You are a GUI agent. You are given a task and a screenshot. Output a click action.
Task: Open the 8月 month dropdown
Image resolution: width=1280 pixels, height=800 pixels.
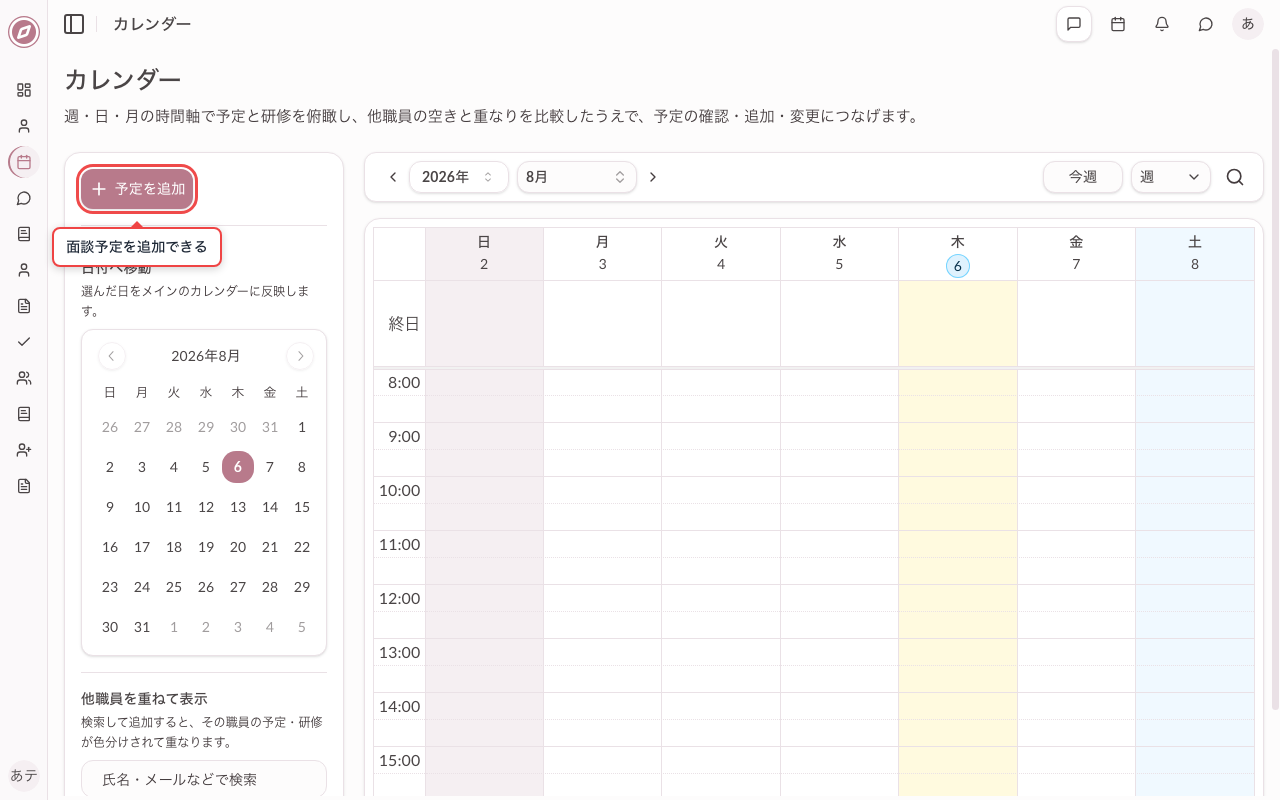(577, 177)
